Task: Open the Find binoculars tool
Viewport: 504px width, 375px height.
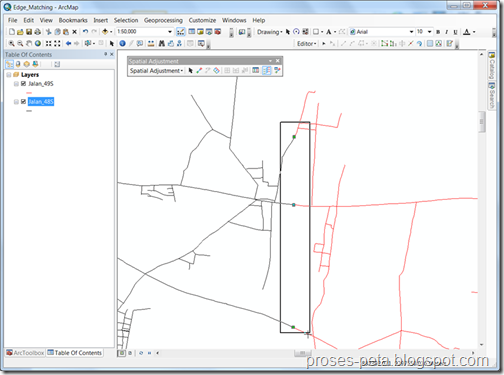Action: point(162,43)
